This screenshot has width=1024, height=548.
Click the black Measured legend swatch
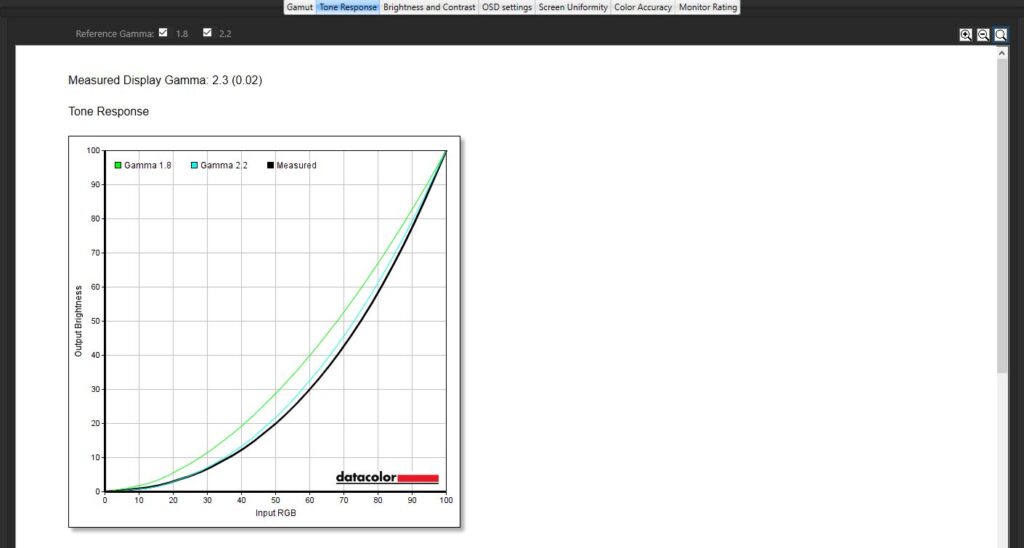[x=270, y=165]
